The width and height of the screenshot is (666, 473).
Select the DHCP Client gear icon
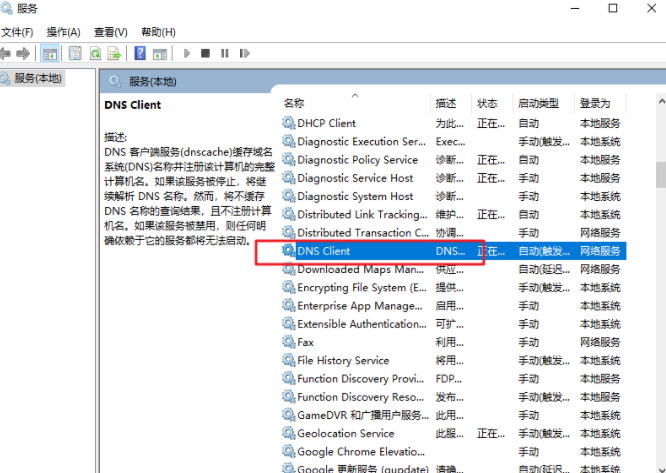289,123
